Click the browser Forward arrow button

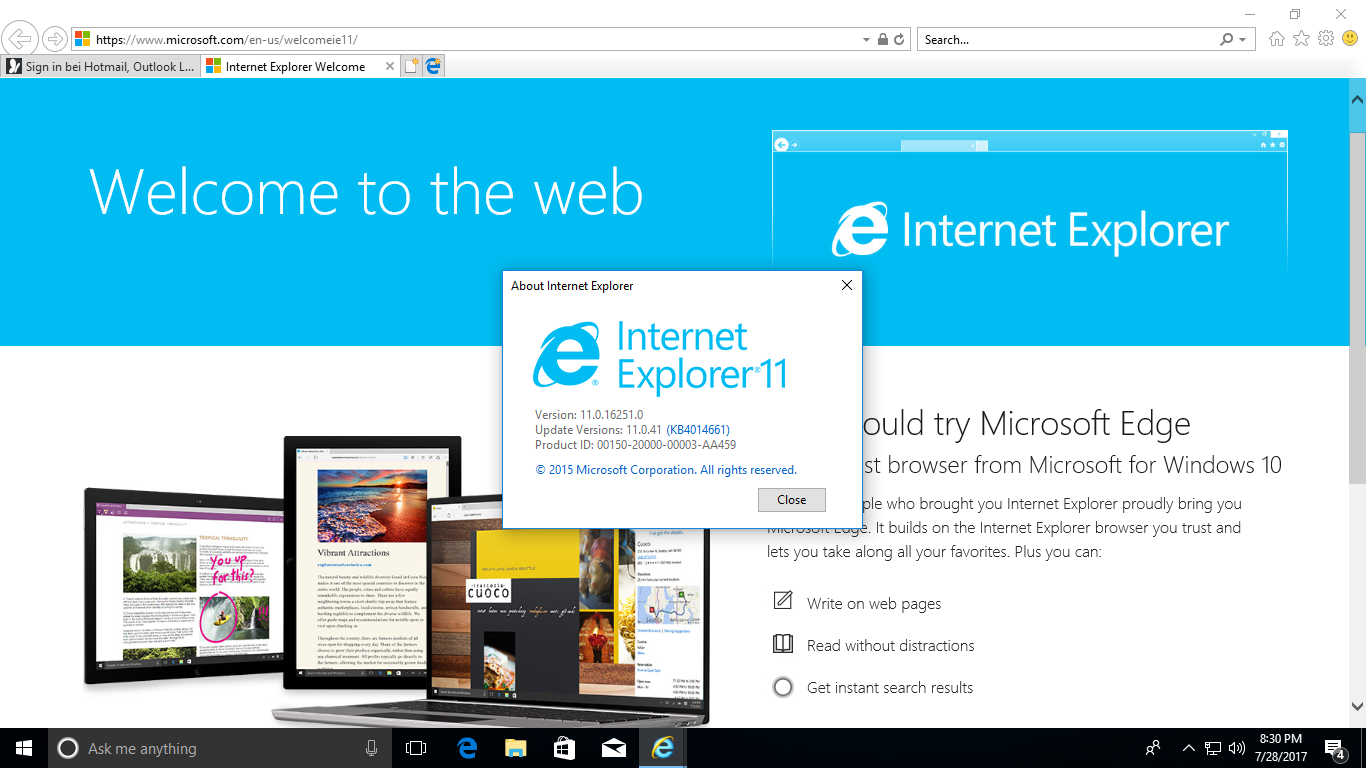click(x=54, y=39)
